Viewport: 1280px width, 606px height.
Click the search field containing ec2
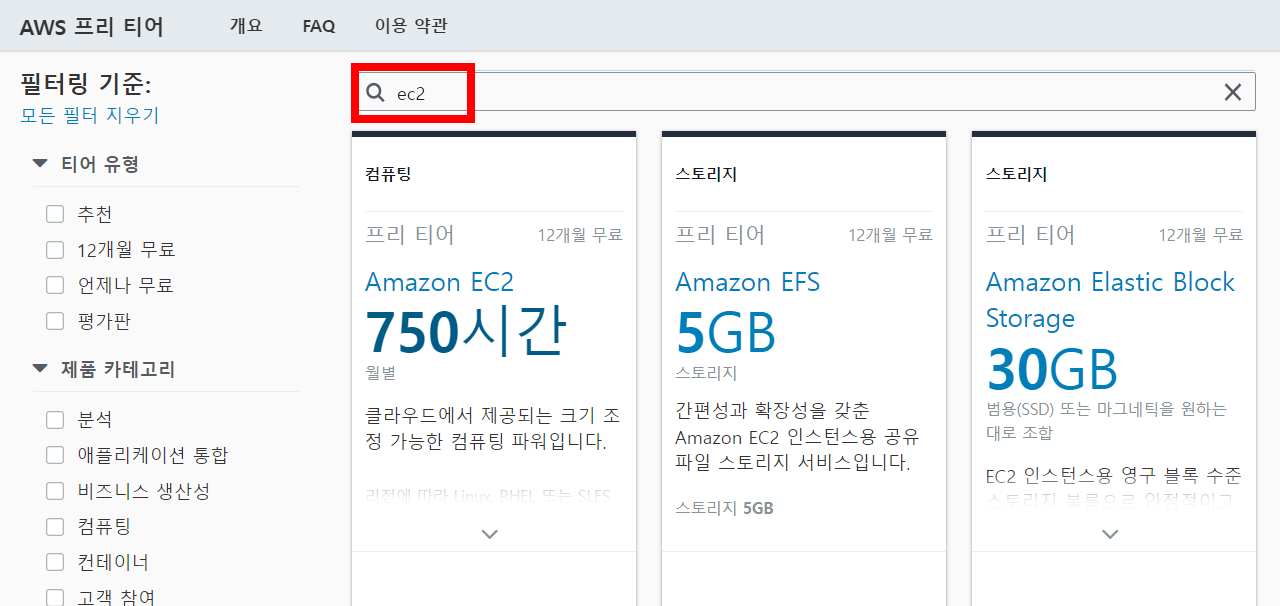click(806, 92)
